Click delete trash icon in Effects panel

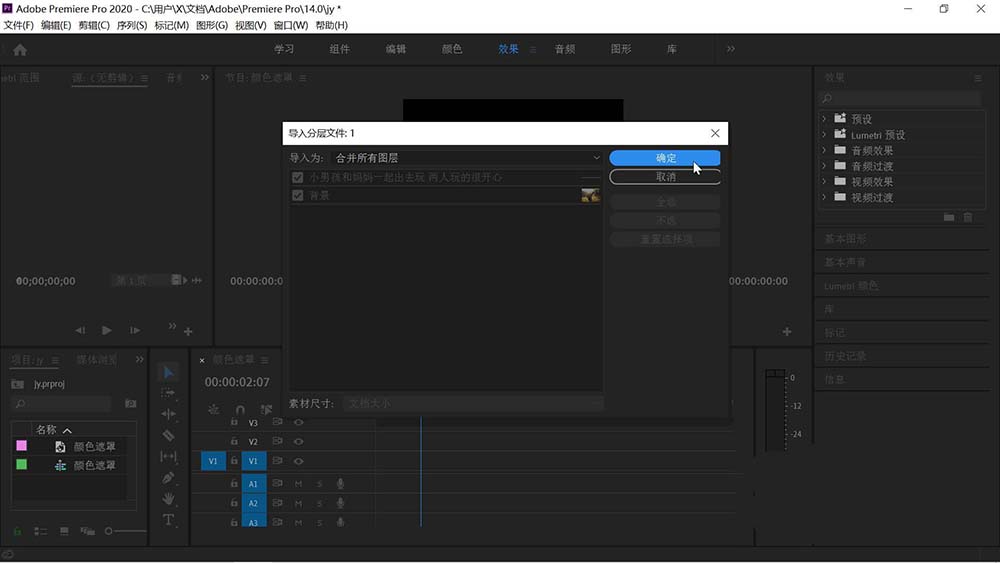968,217
